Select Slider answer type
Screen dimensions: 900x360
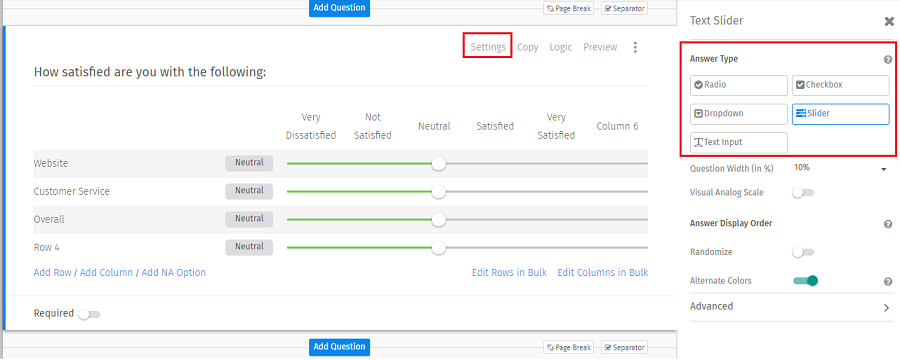tap(841, 114)
